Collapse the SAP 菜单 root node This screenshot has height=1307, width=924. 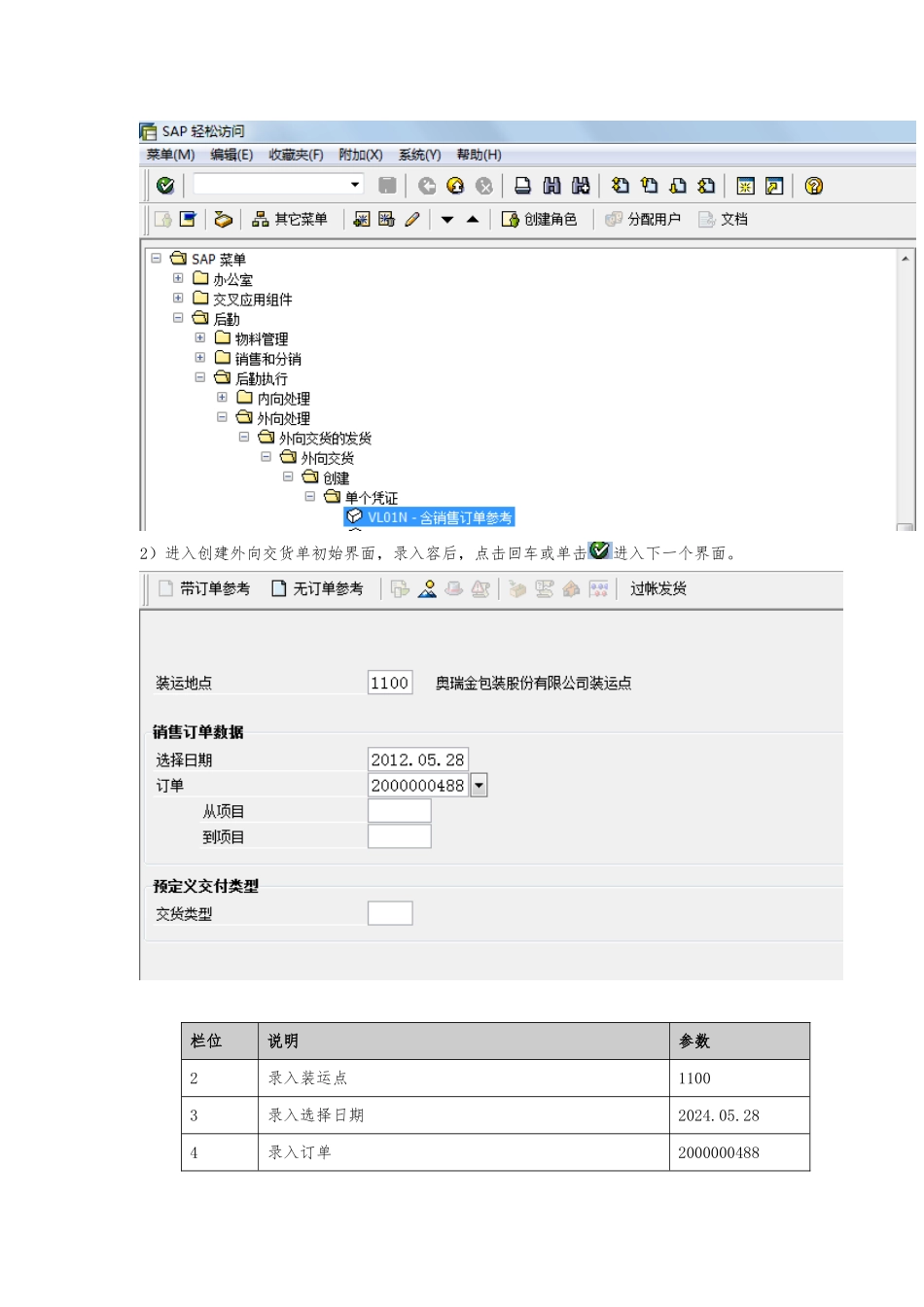[156, 258]
